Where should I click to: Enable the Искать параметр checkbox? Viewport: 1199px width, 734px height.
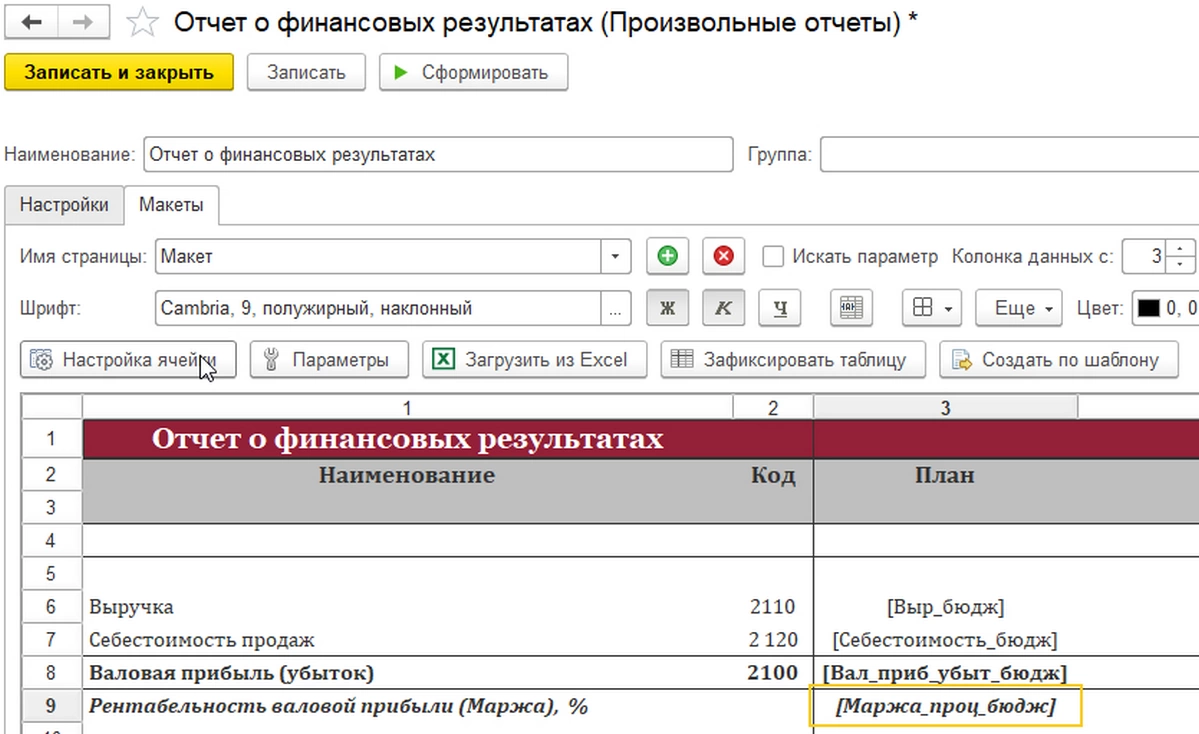773,256
